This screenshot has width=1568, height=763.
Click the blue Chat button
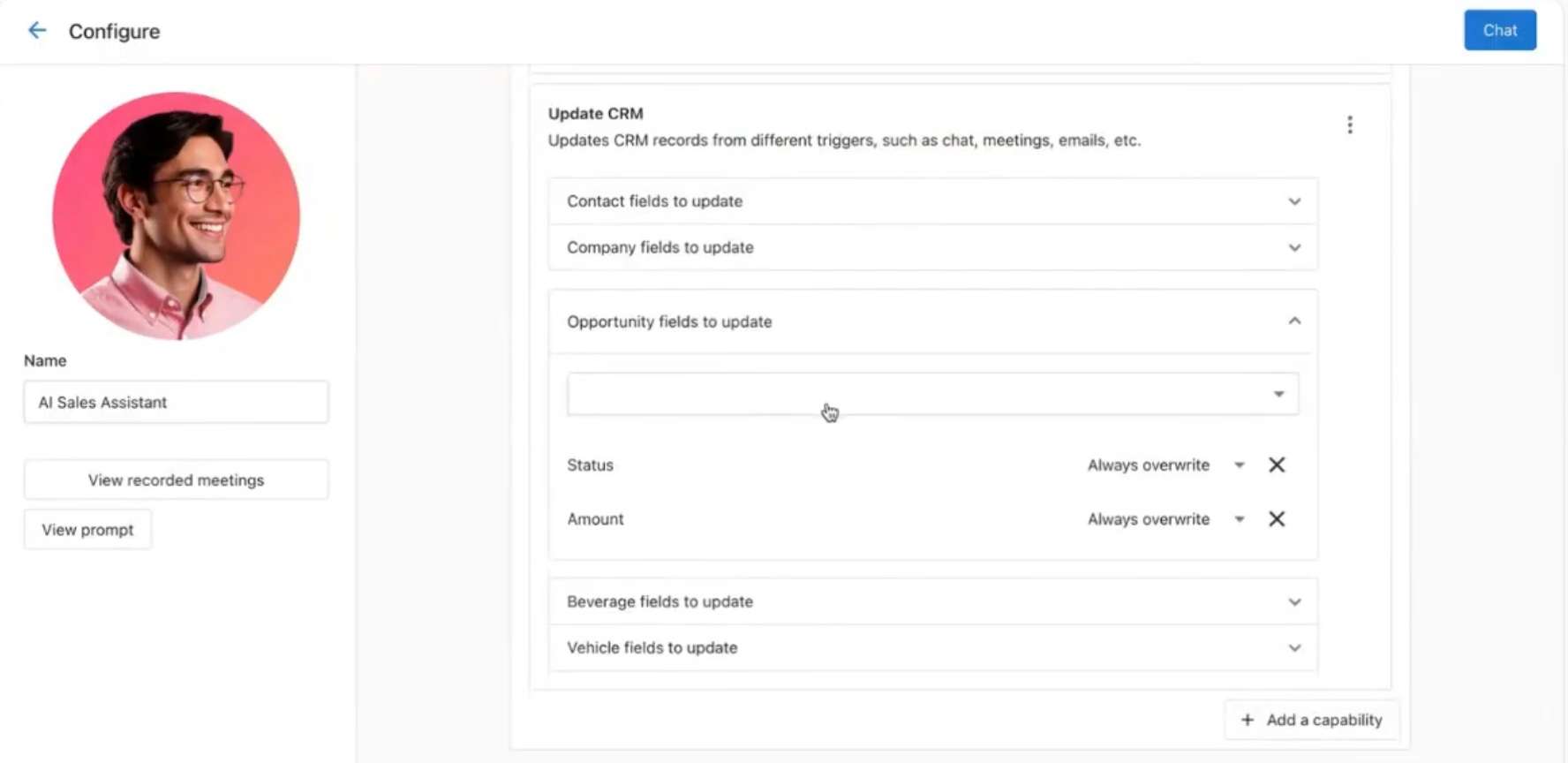pyautogui.click(x=1499, y=31)
